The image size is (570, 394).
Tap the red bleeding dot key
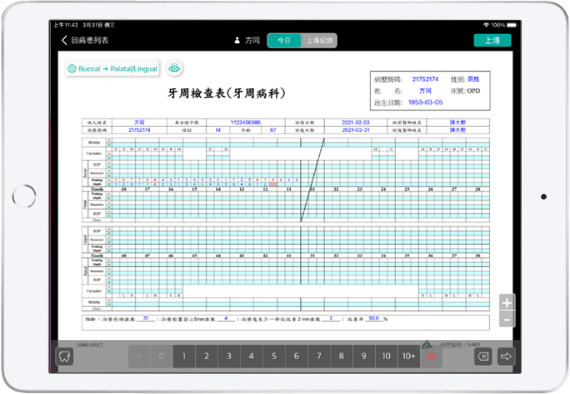pyautogui.click(x=431, y=356)
